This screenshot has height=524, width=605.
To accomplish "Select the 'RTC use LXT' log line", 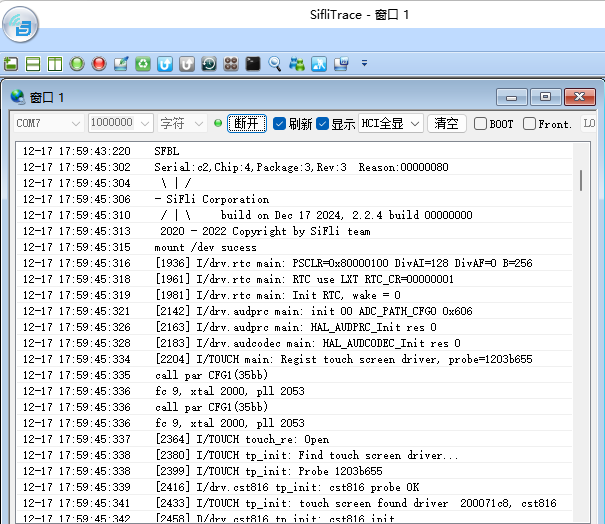I will pos(295,279).
